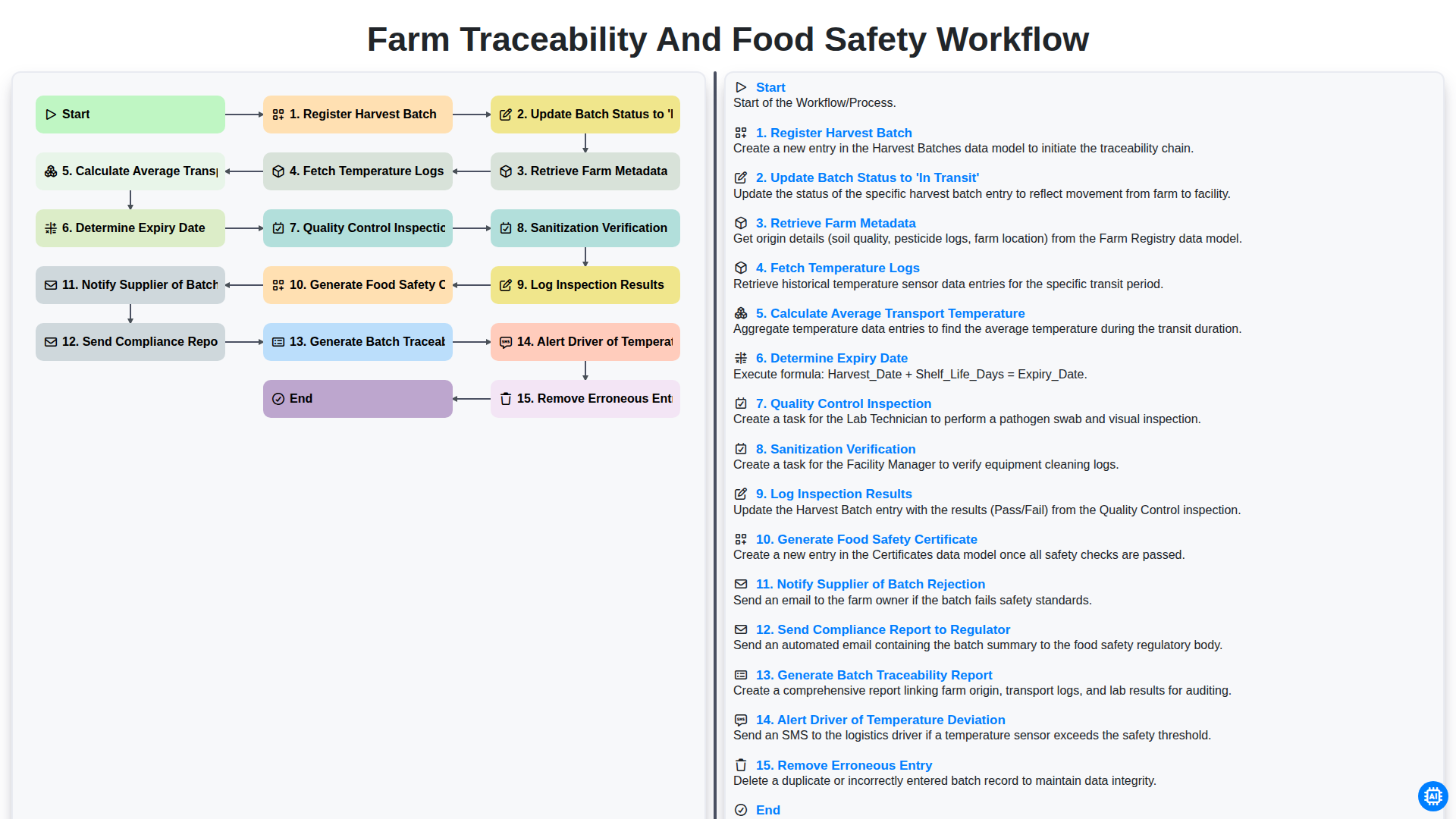Open the 4. Fetch Temperature Logs link

[837, 268]
